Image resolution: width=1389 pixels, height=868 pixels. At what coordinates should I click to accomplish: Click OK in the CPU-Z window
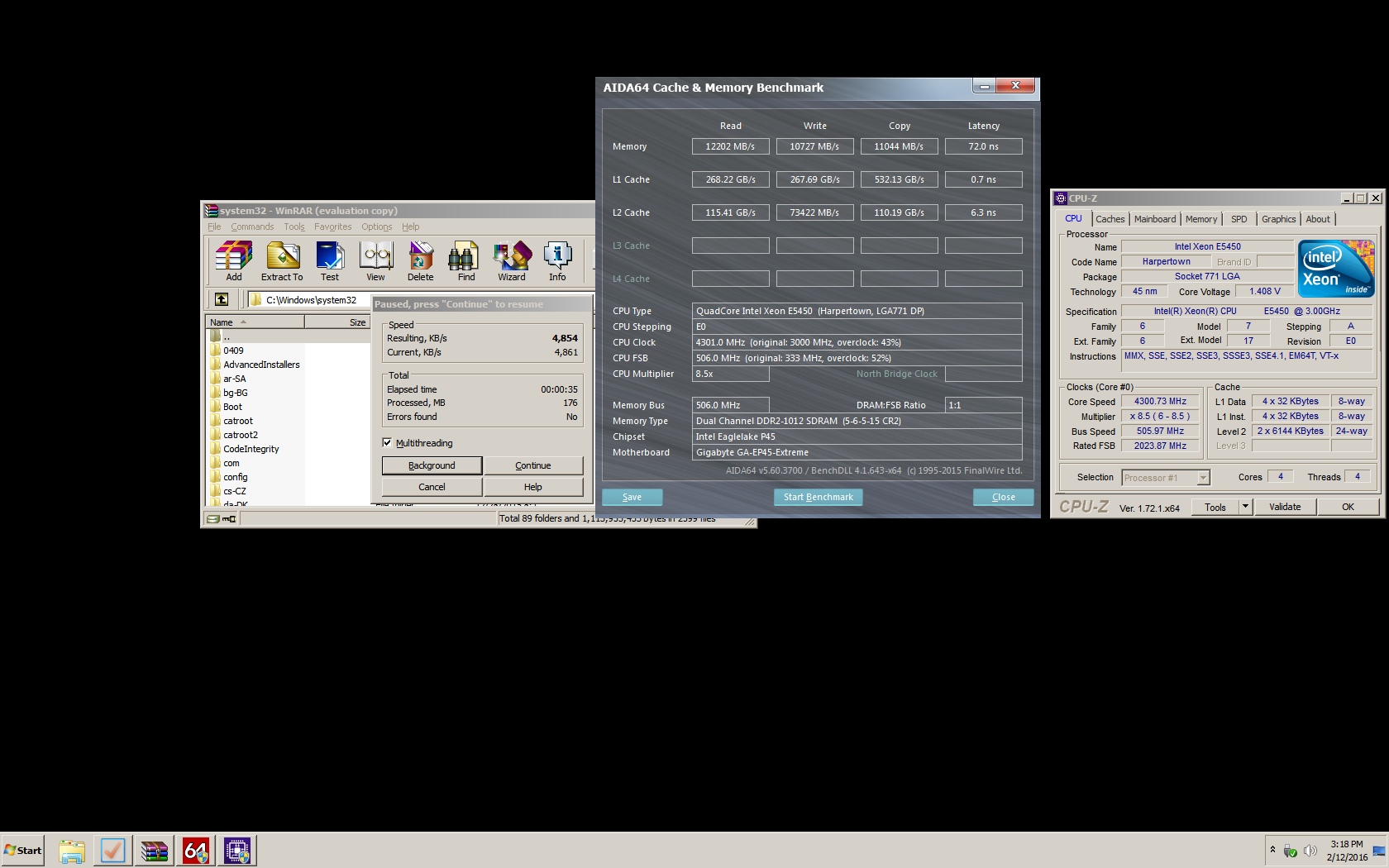coord(1348,507)
